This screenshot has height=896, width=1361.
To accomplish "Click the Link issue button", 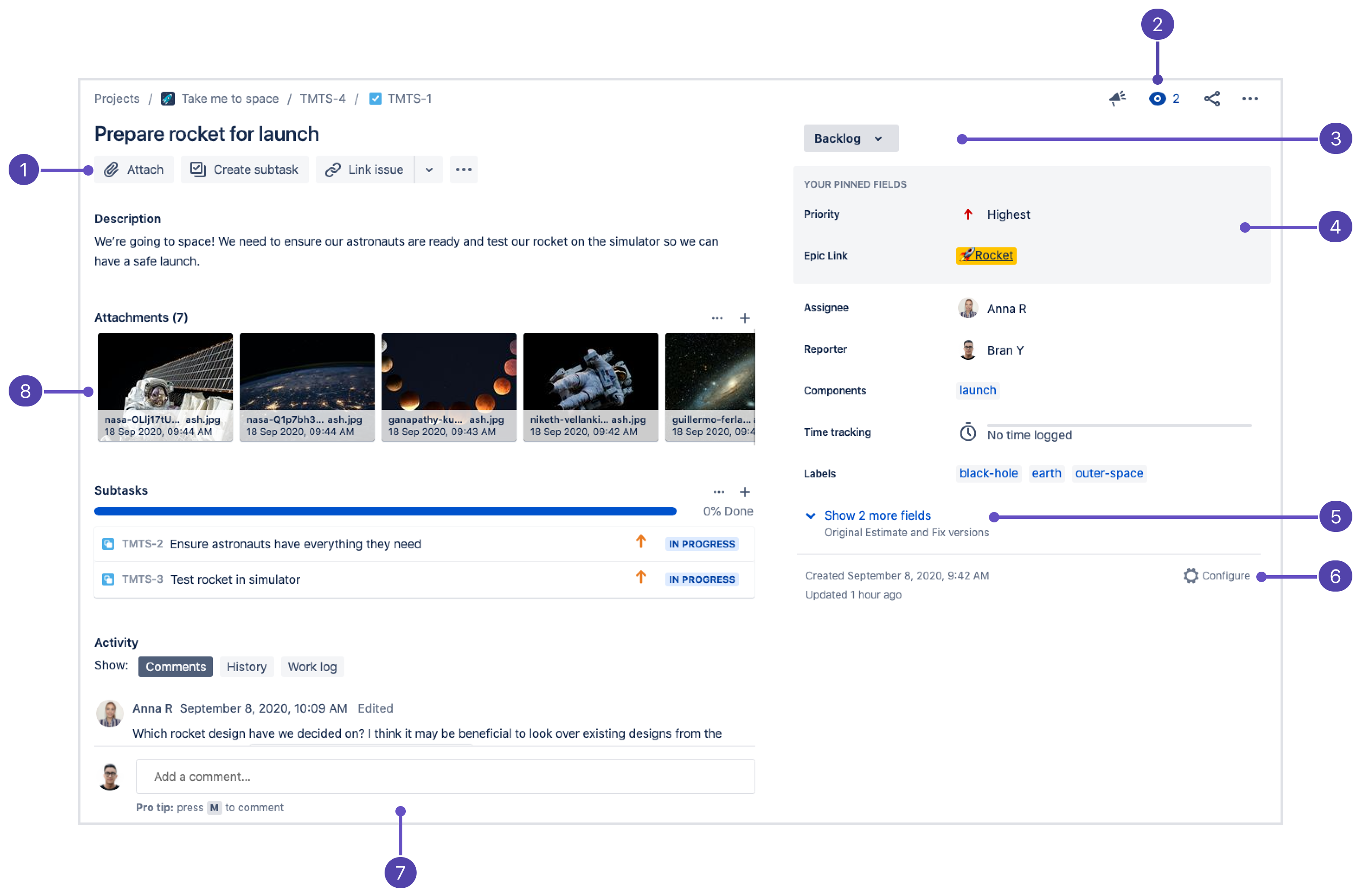I will (x=365, y=170).
